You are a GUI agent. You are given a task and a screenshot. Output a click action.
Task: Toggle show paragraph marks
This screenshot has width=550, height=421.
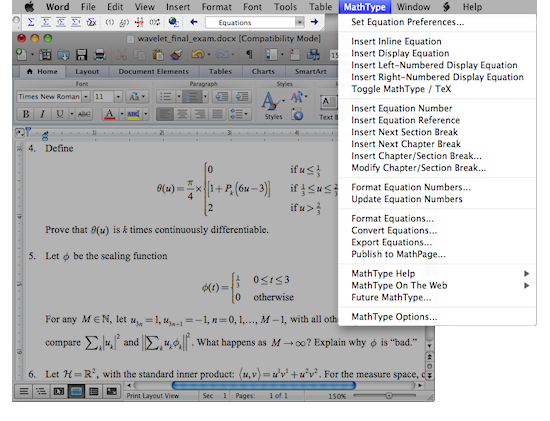point(249,54)
